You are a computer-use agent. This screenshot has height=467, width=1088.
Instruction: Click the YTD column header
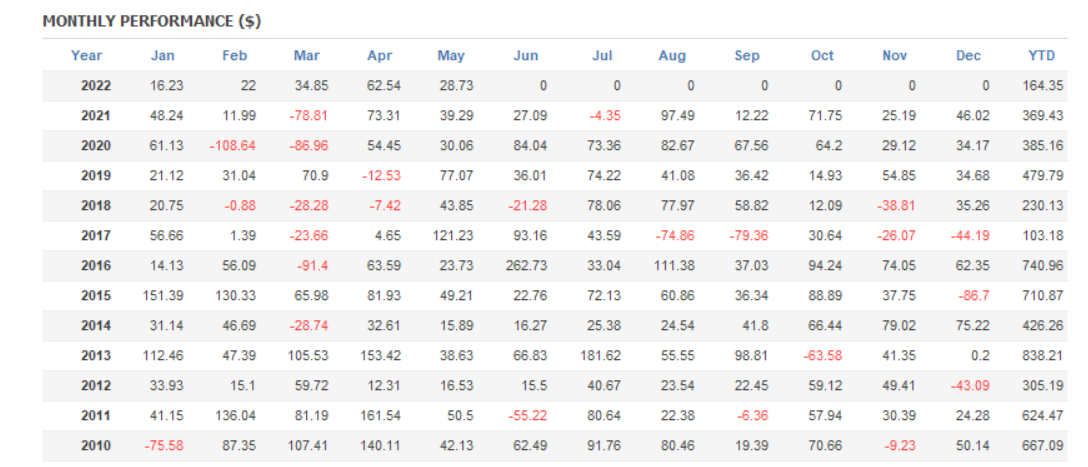pyautogui.click(x=1041, y=56)
